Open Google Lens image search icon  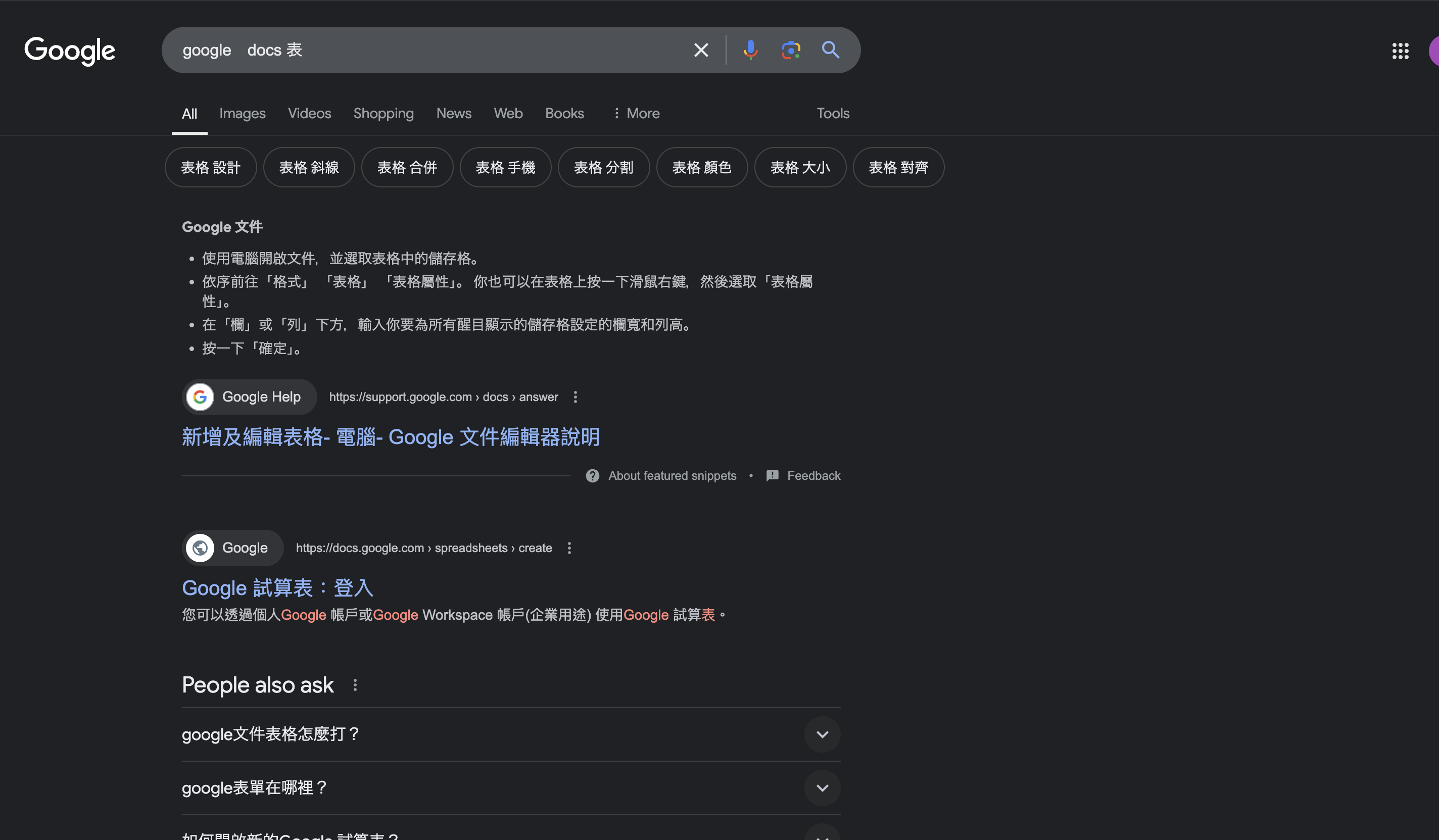[790, 50]
